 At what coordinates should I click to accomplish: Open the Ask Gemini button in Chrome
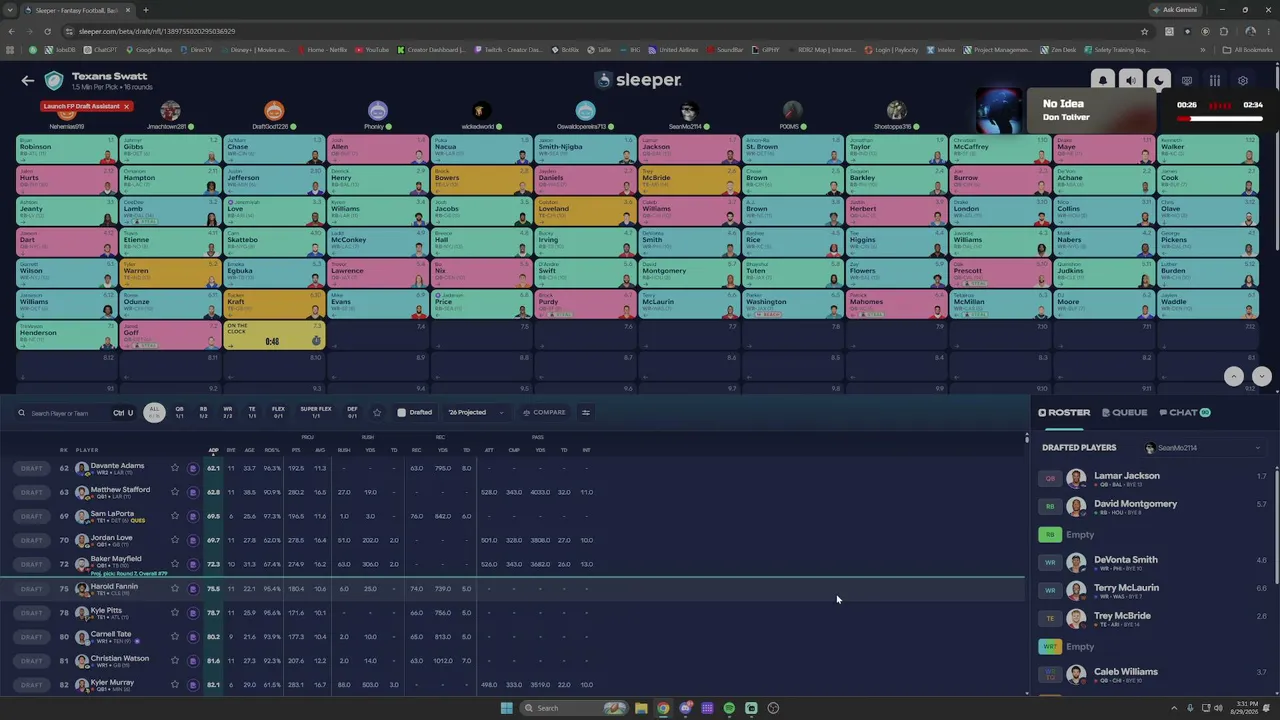1174,10
